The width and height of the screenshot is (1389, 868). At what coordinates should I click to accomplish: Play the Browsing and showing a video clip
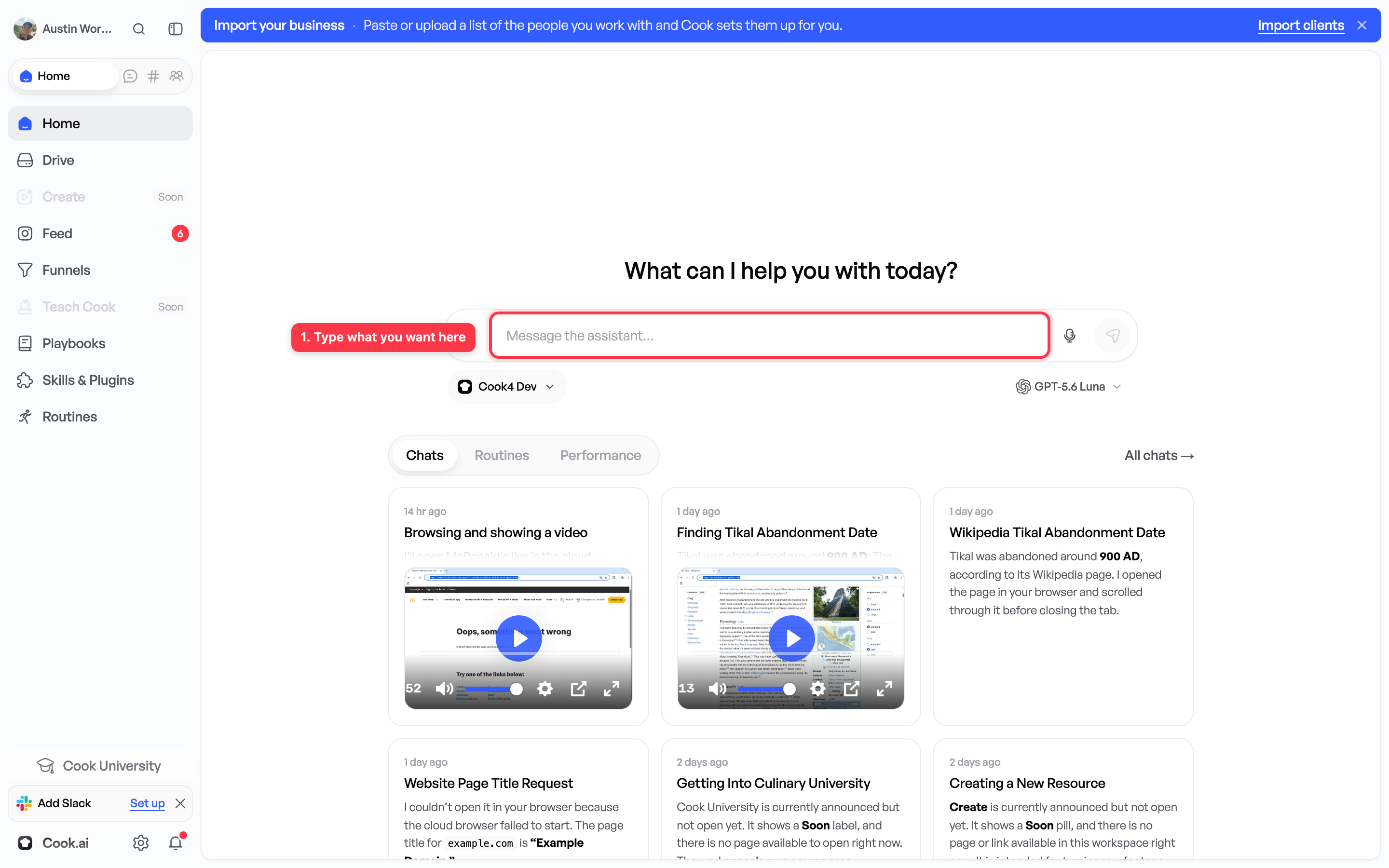[519, 638]
